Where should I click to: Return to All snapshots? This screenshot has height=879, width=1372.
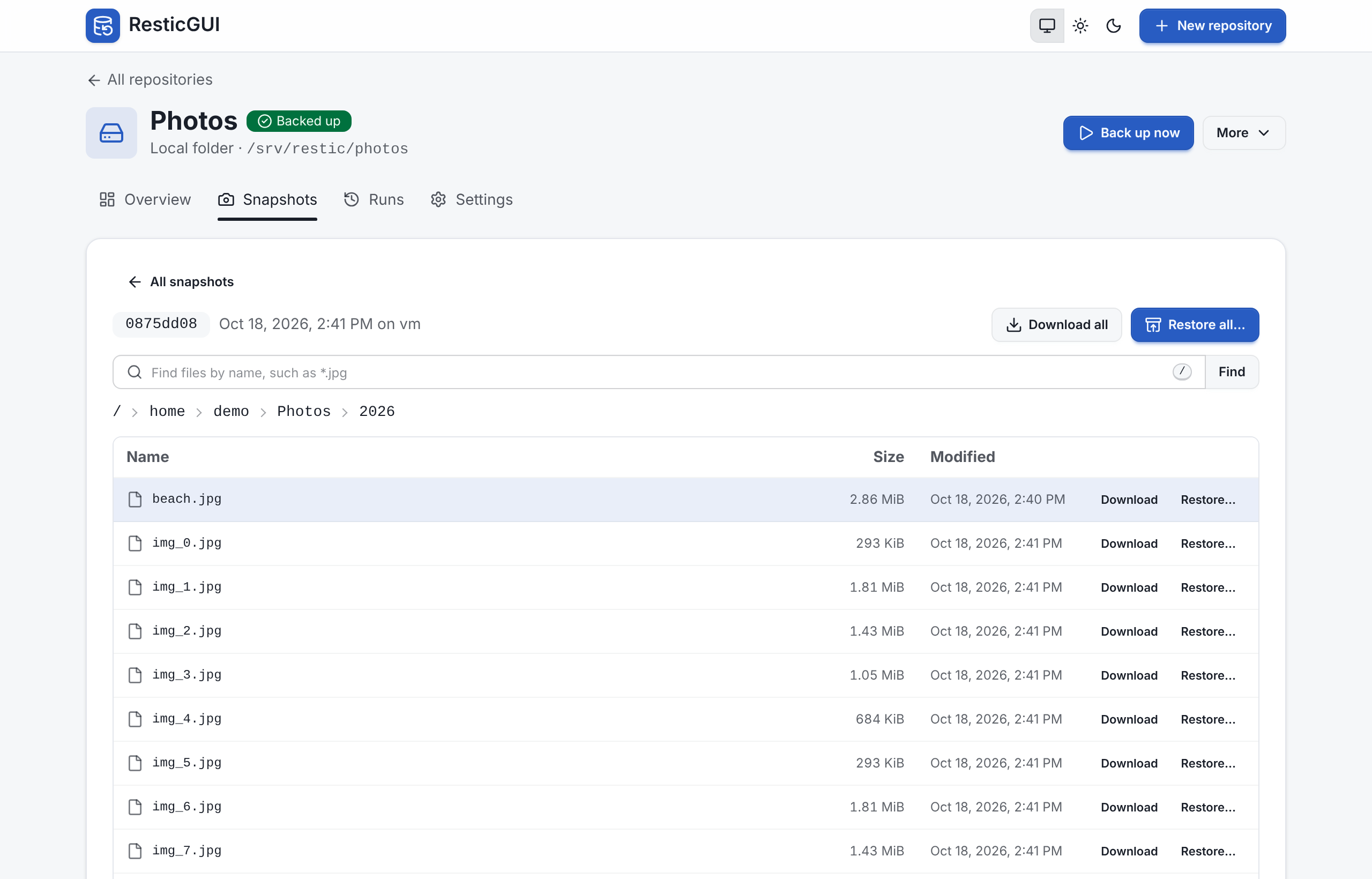coord(181,282)
